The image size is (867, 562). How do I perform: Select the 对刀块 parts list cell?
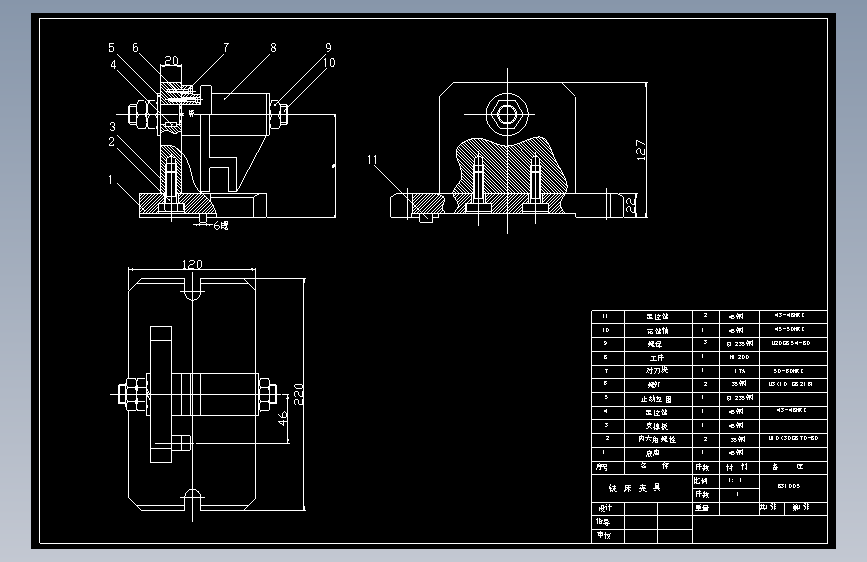click(657, 371)
